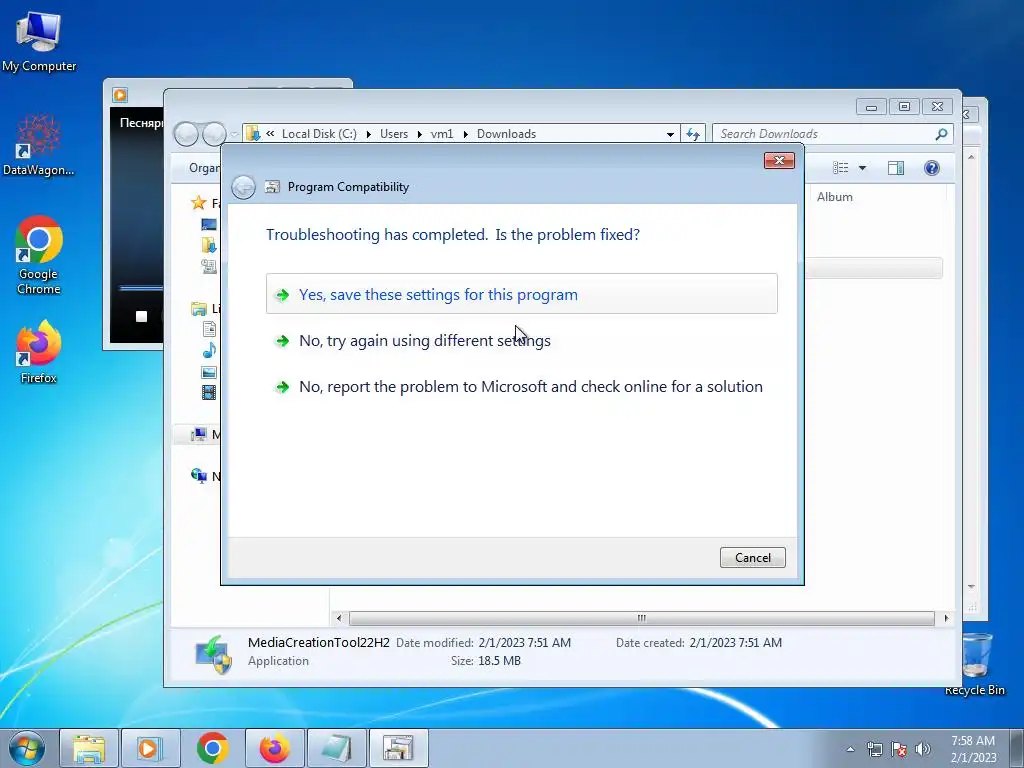This screenshot has height=768, width=1024.
Task: Click the Videos library film icon
Action: click(209, 392)
